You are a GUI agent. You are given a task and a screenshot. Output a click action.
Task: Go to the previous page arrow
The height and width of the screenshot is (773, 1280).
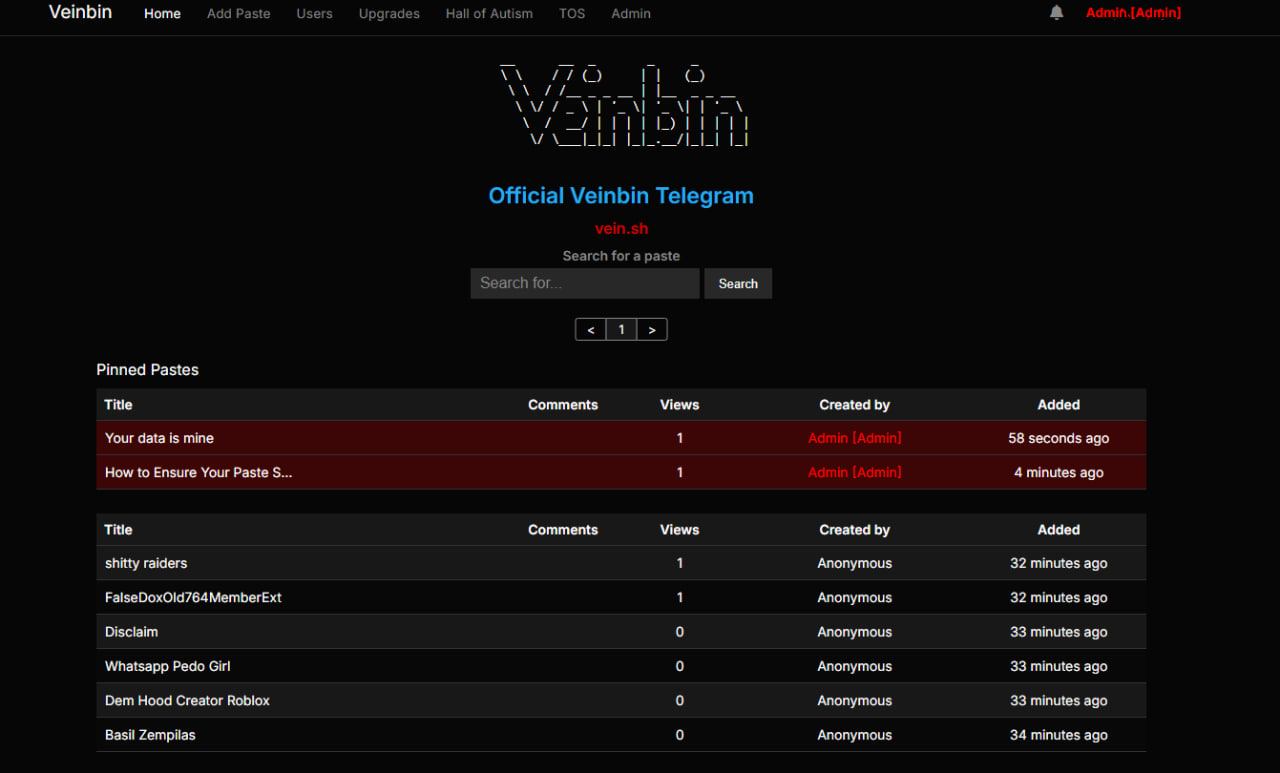coord(590,330)
